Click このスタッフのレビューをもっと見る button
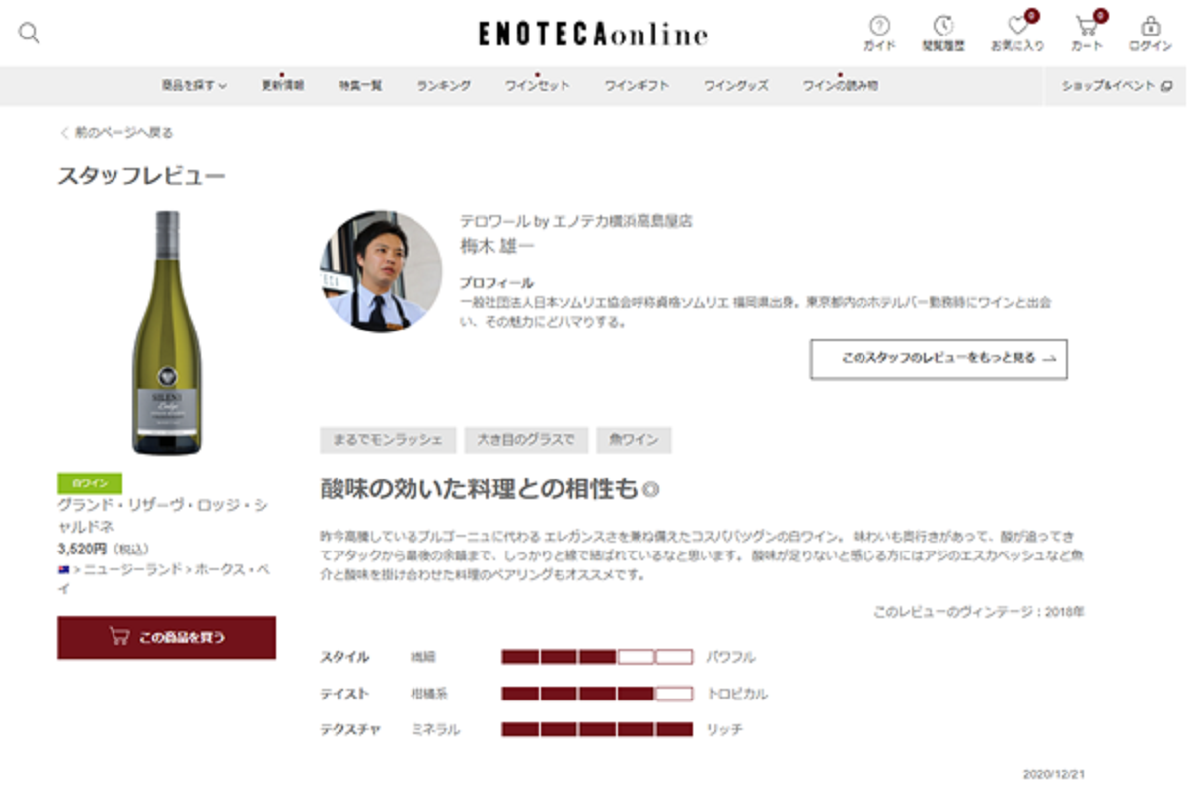Viewport: 1200px width, 809px height. coord(938,358)
